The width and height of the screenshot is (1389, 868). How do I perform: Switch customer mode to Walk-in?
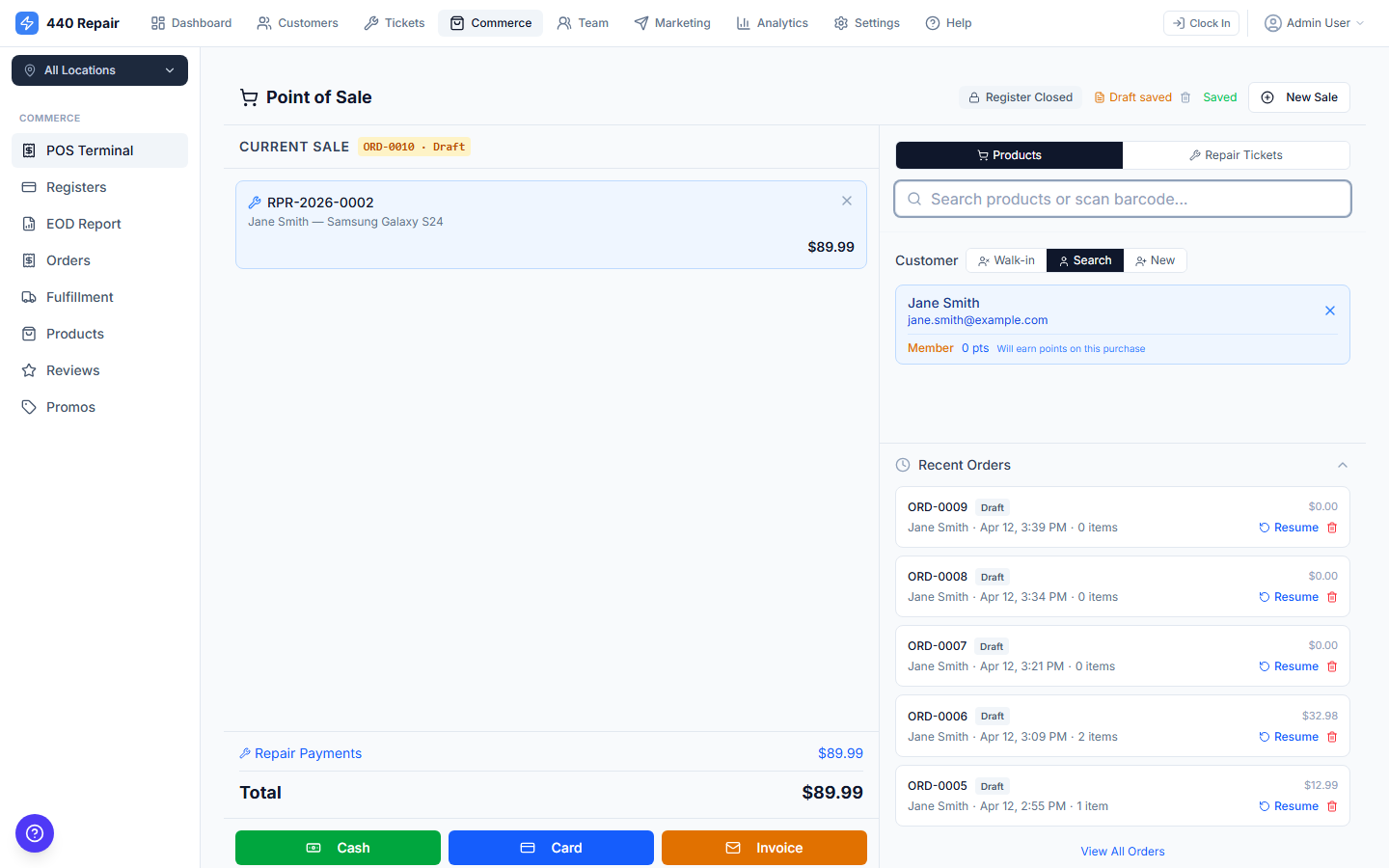click(x=1005, y=259)
